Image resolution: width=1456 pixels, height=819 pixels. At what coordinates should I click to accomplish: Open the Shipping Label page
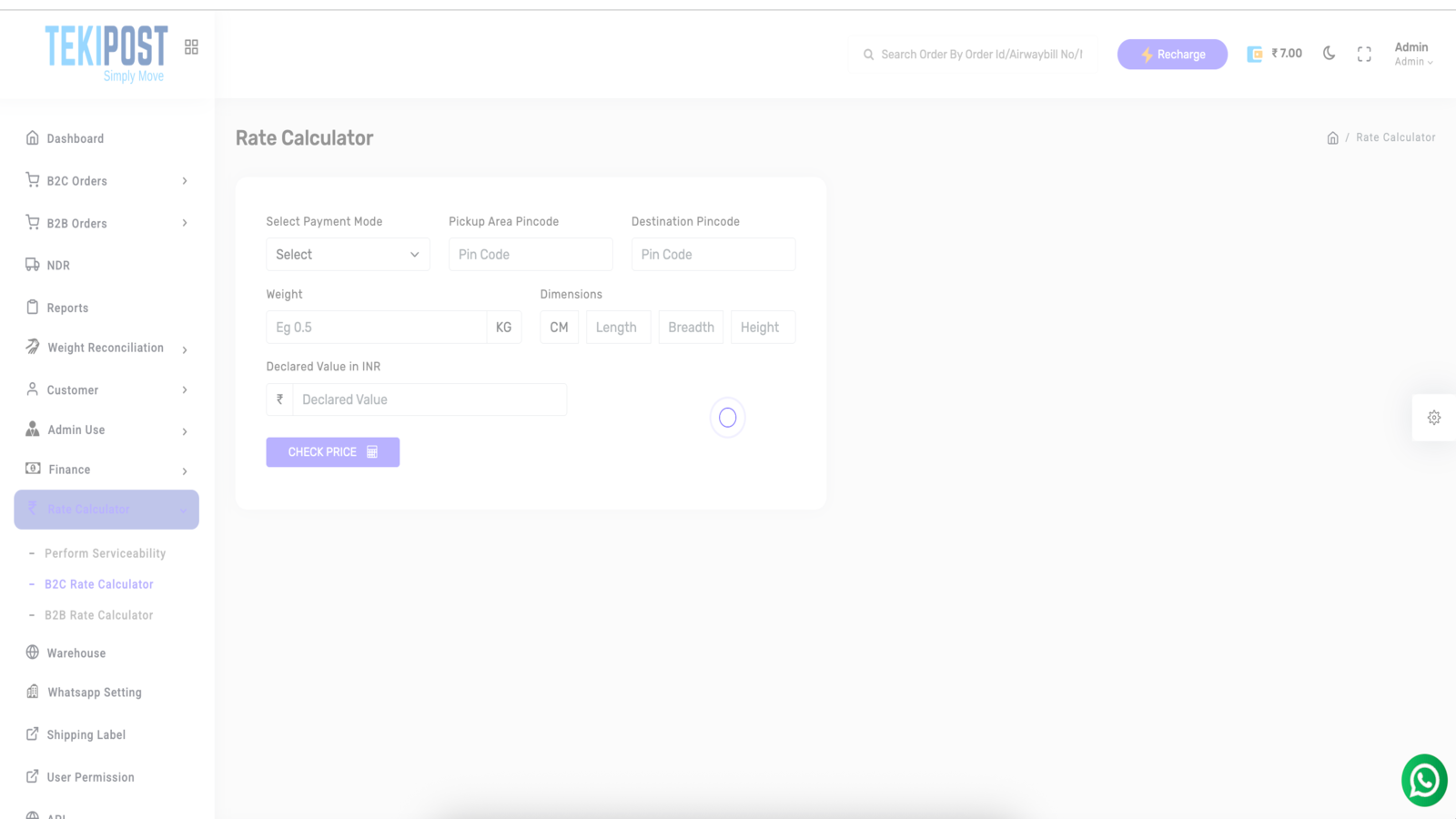86,734
